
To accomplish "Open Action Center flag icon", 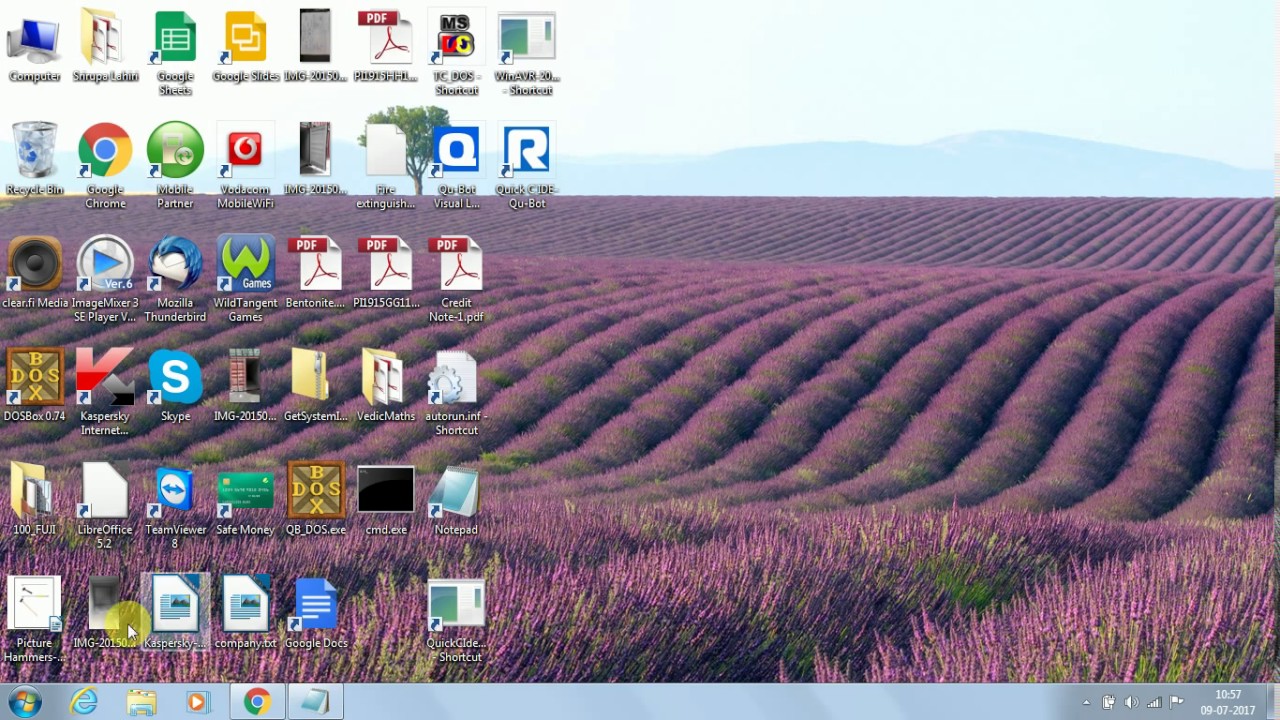I will (1177, 702).
